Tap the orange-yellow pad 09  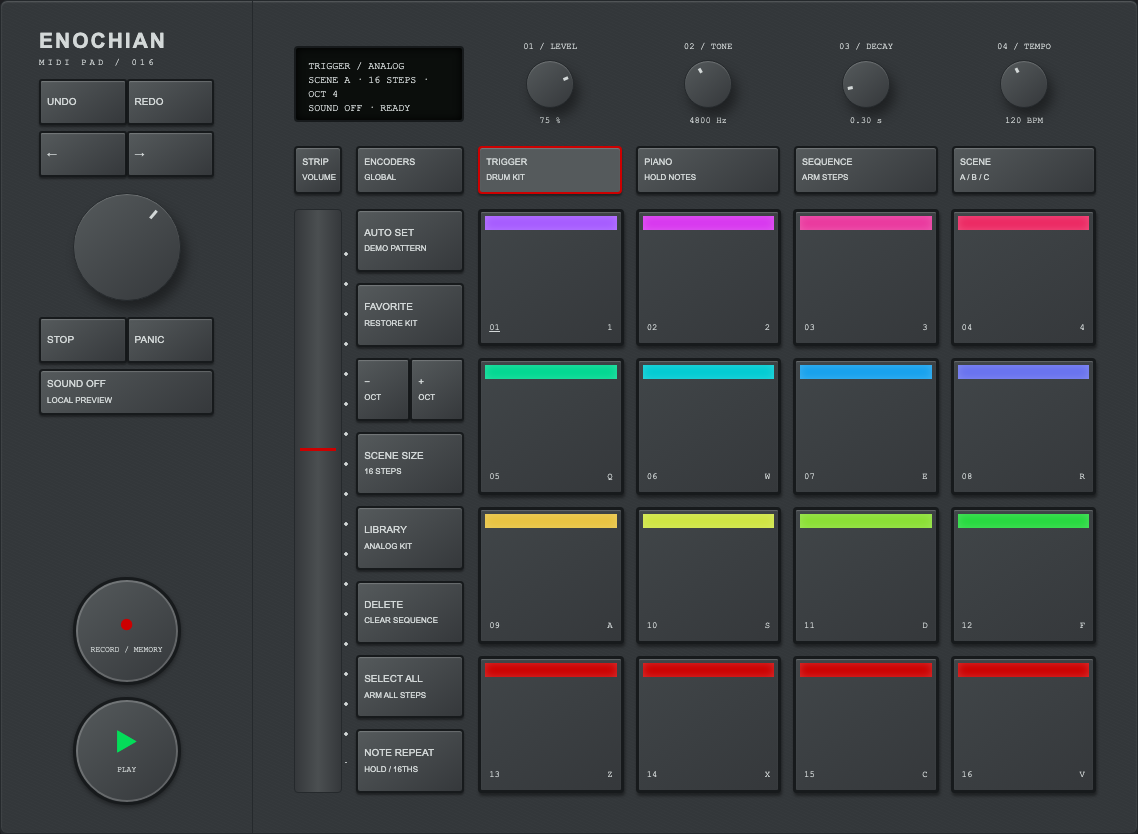[x=551, y=576]
